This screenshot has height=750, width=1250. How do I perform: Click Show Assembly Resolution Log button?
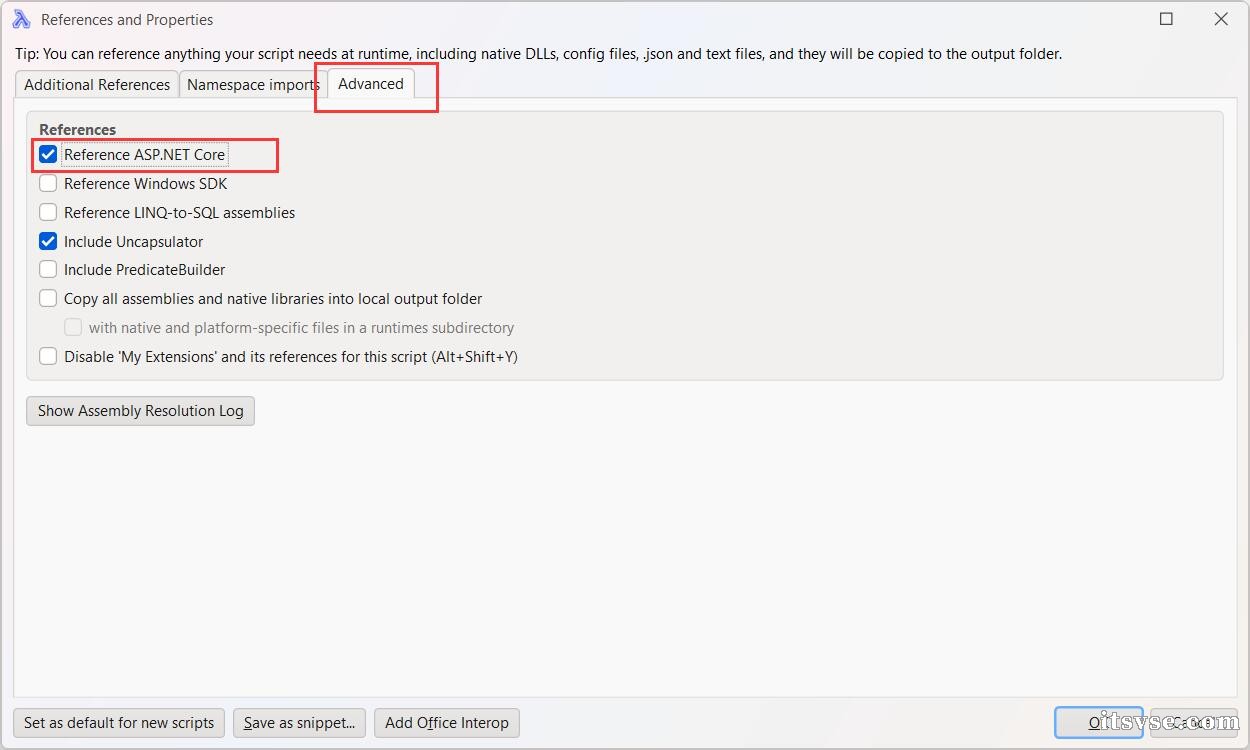coord(141,411)
